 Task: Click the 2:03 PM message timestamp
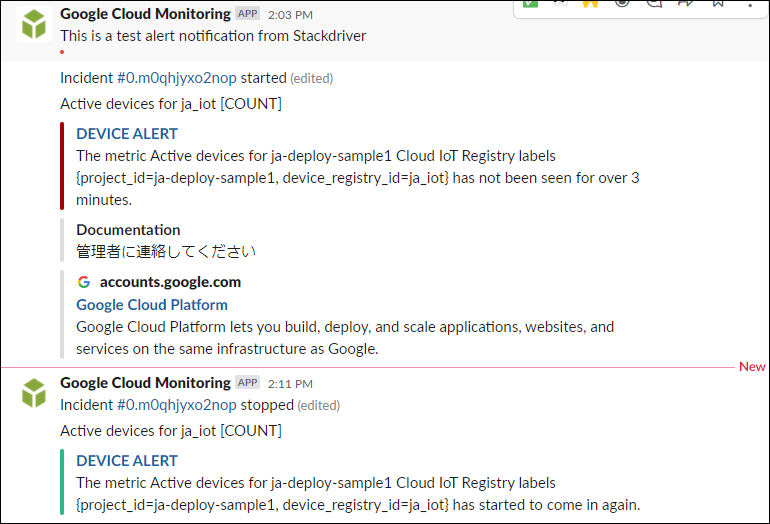[290, 15]
